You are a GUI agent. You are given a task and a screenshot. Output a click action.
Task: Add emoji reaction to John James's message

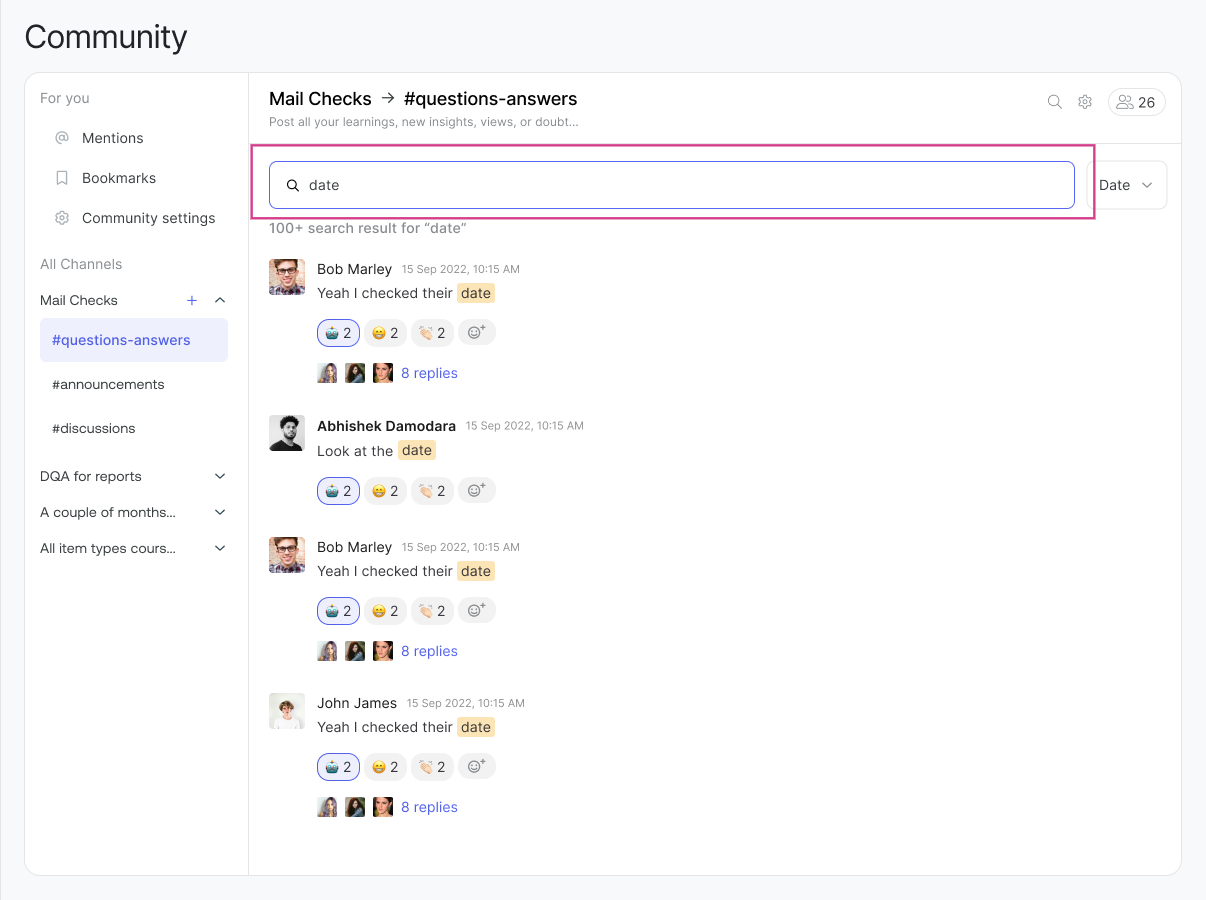click(x=477, y=766)
